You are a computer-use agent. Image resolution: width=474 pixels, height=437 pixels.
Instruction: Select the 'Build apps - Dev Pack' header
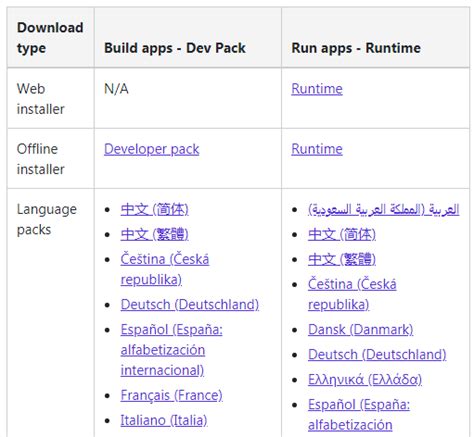pyautogui.click(x=175, y=48)
